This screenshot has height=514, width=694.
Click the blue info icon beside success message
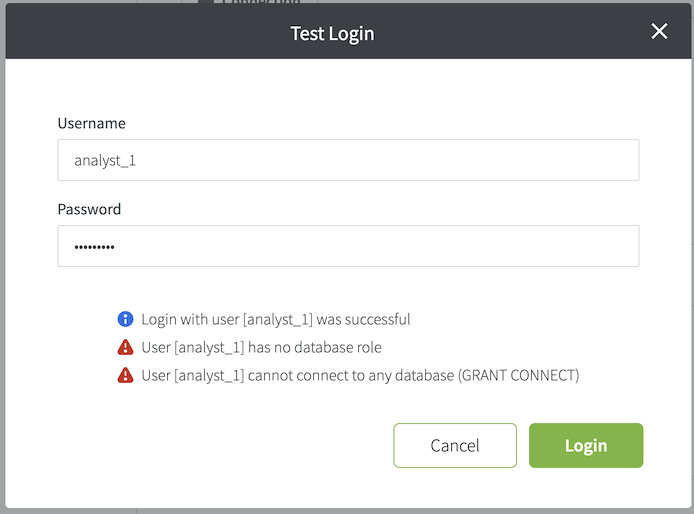(125, 320)
